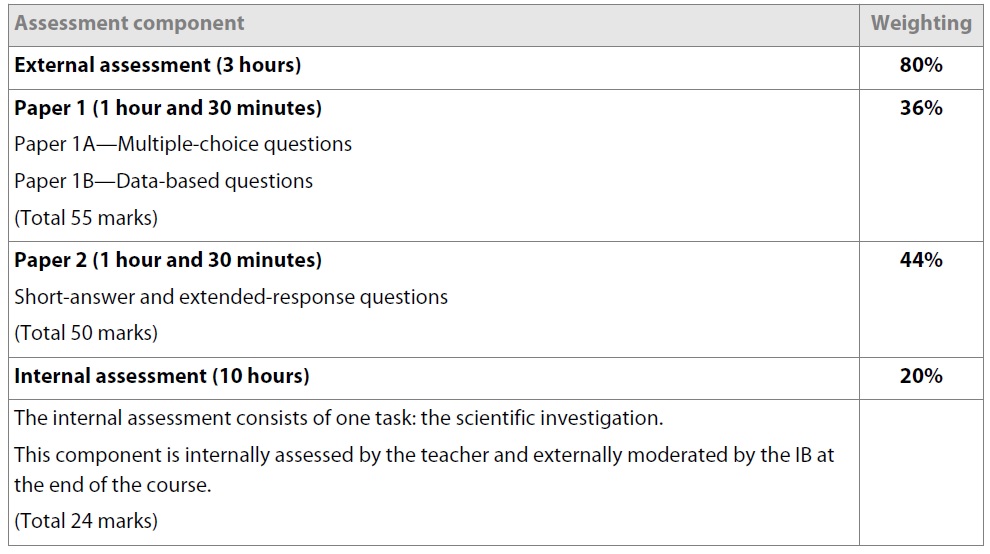Click the (Total 55 marks) line
Viewport: 990px width, 554px height.
pyautogui.click(x=86, y=218)
